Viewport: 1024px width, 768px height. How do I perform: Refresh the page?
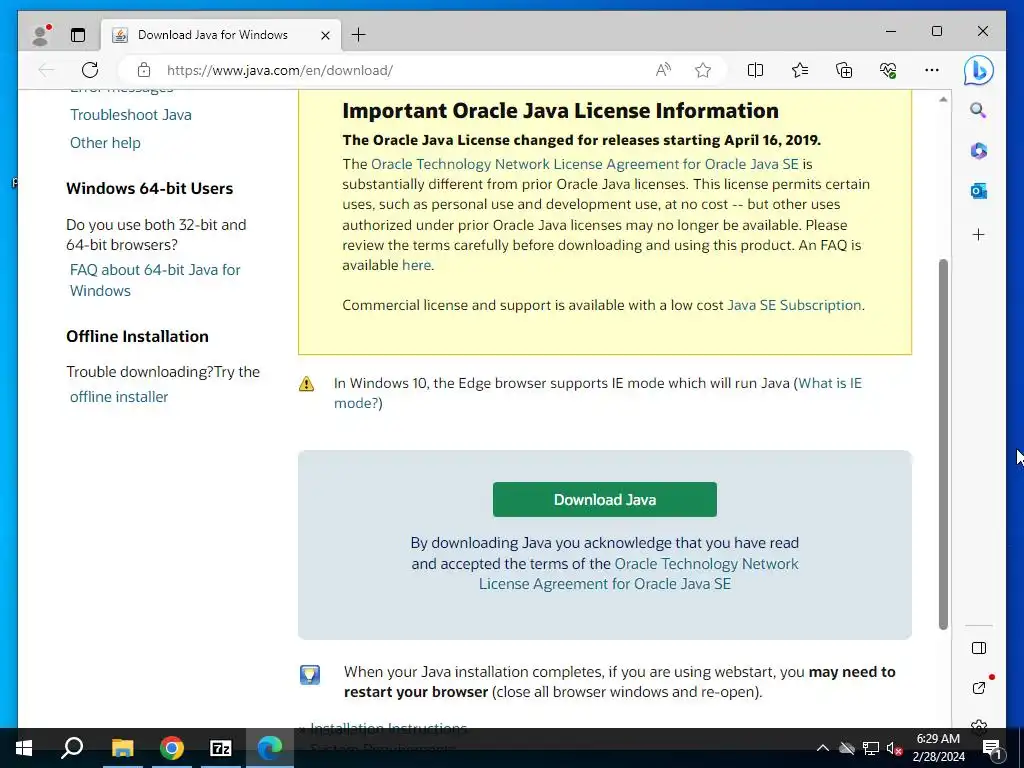[90, 70]
